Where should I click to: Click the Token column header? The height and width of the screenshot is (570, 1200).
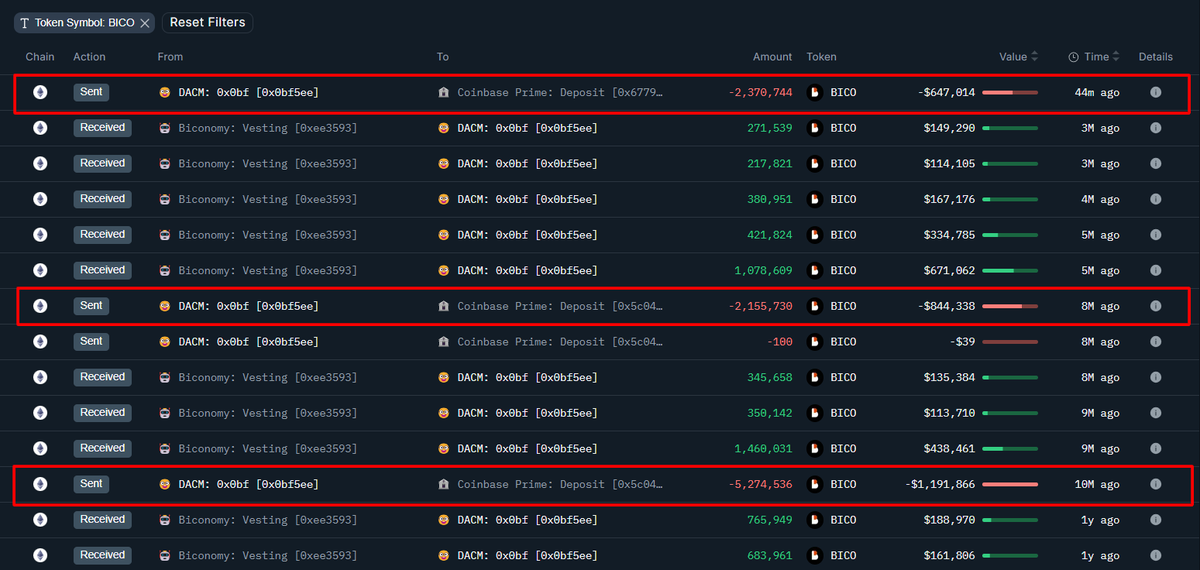[x=822, y=57]
